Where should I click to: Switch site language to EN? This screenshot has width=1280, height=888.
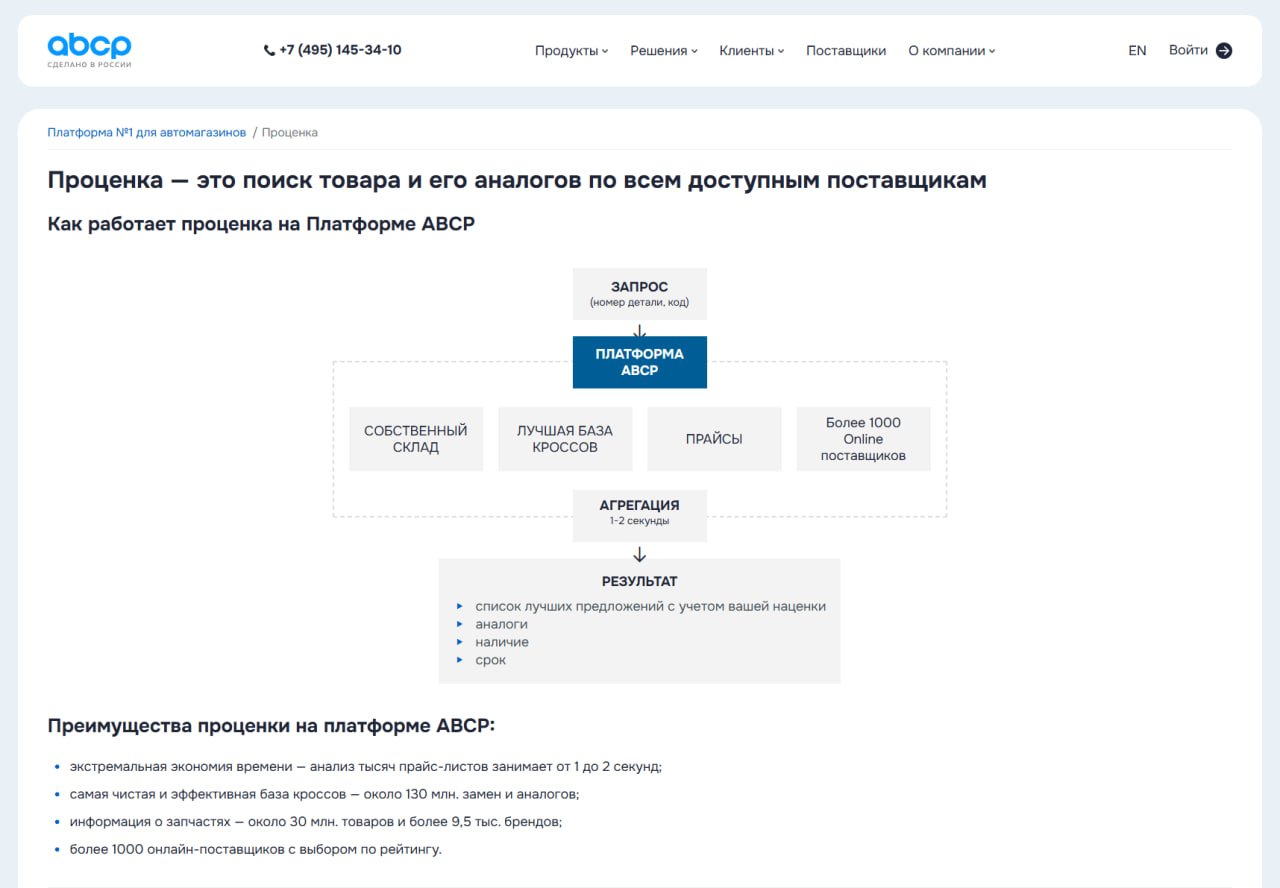(x=1137, y=51)
